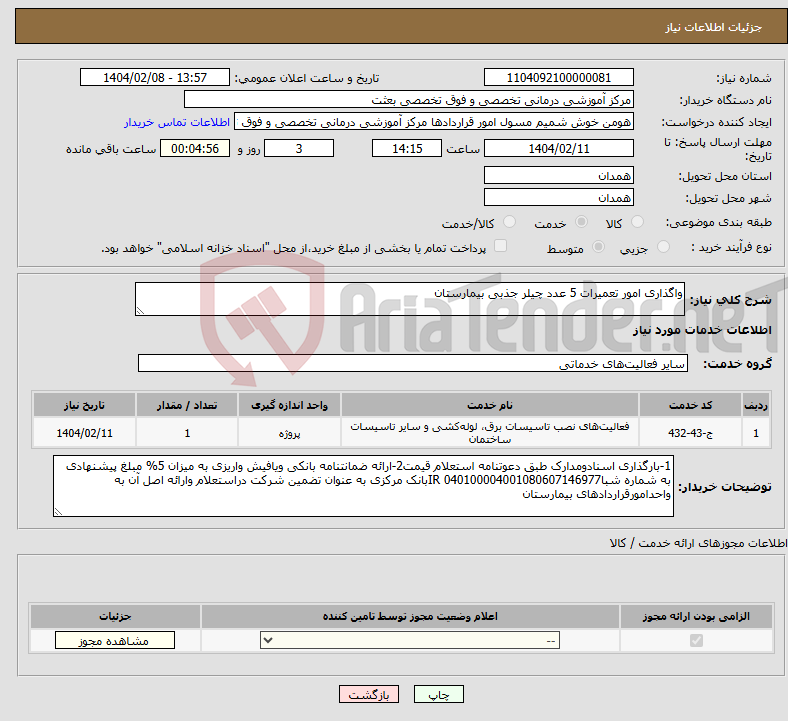Screen dimensions: 788x721
Task: Click the delivery city field همدان
Action: coord(558,197)
